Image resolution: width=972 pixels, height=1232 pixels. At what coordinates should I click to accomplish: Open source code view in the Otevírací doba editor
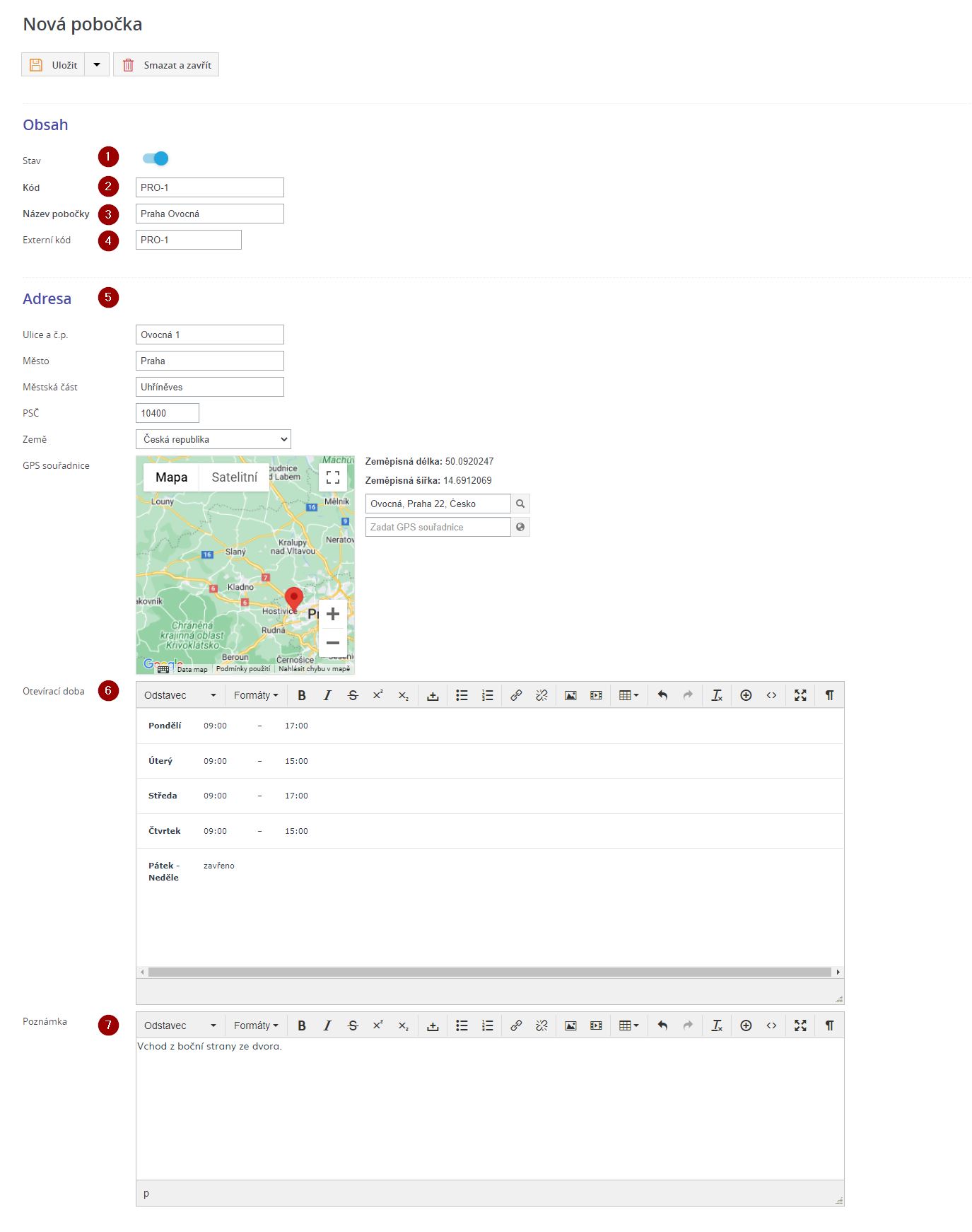click(x=771, y=695)
